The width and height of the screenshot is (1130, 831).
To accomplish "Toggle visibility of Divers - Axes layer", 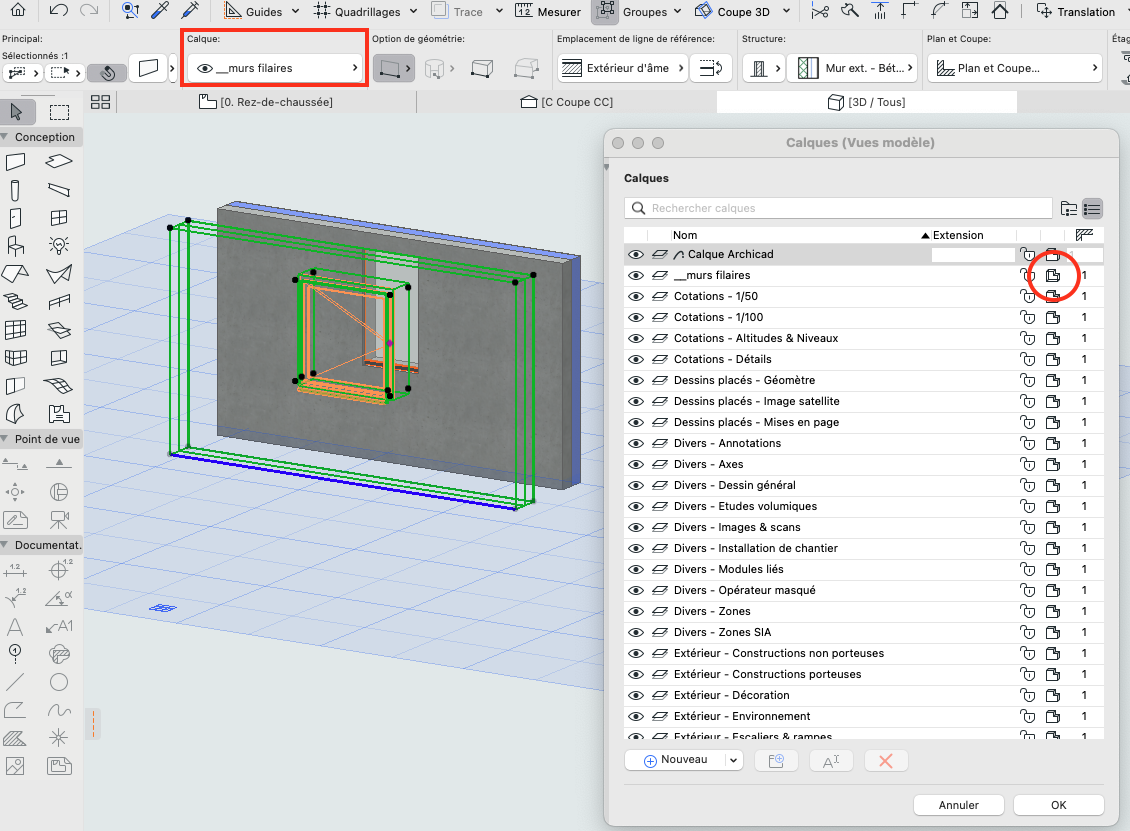I will coord(636,464).
